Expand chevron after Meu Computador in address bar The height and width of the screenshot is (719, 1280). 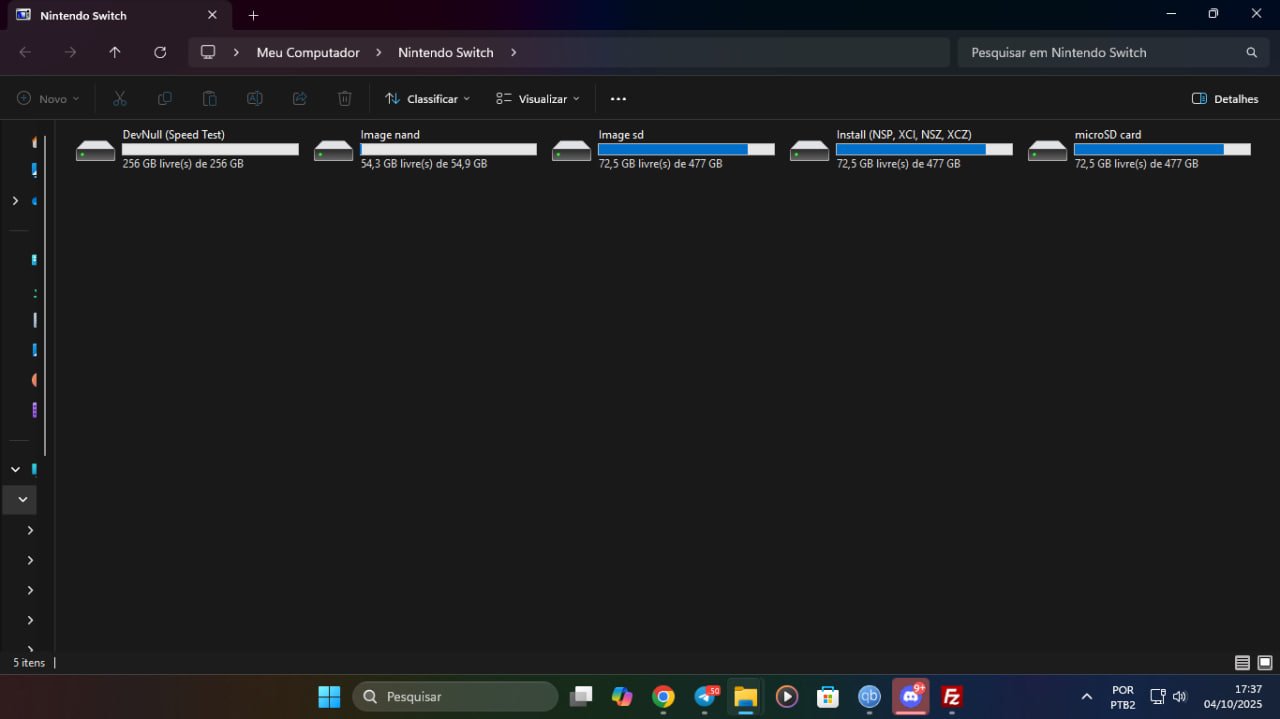tap(379, 52)
